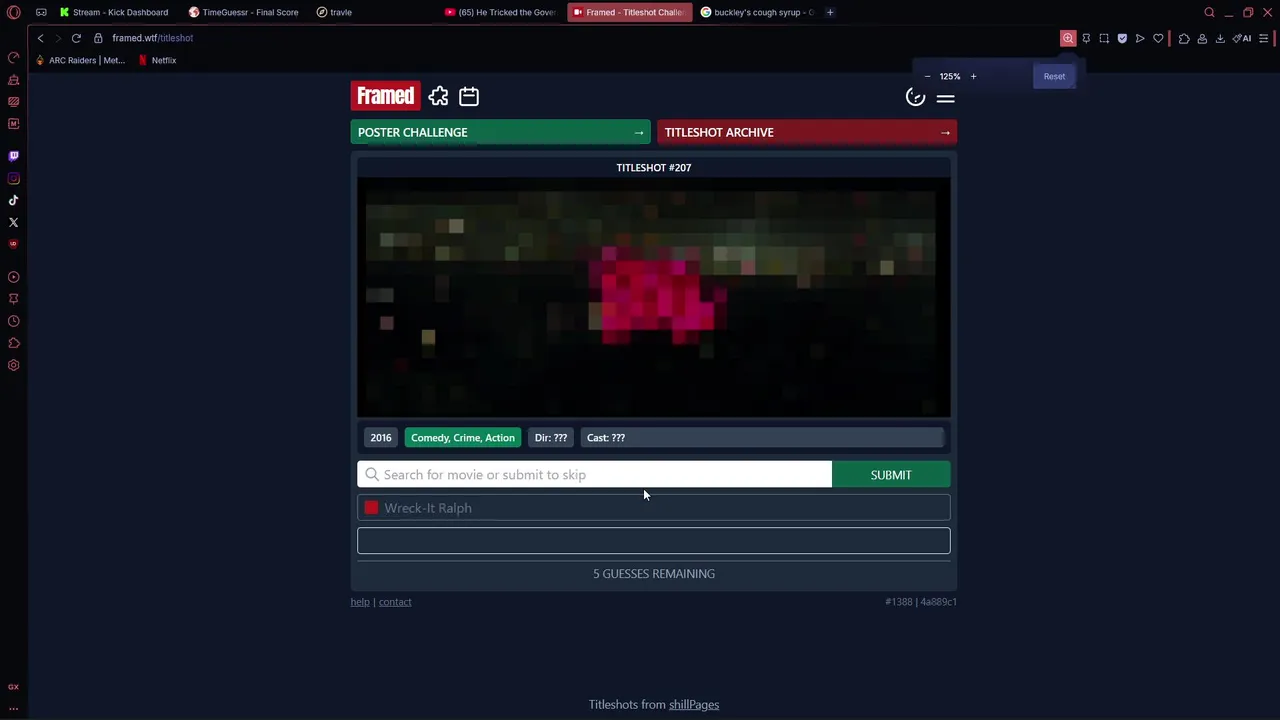Search tabs with the magnifier icon
The width and height of the screenshot is (1280, 720).
point(1209,12)
